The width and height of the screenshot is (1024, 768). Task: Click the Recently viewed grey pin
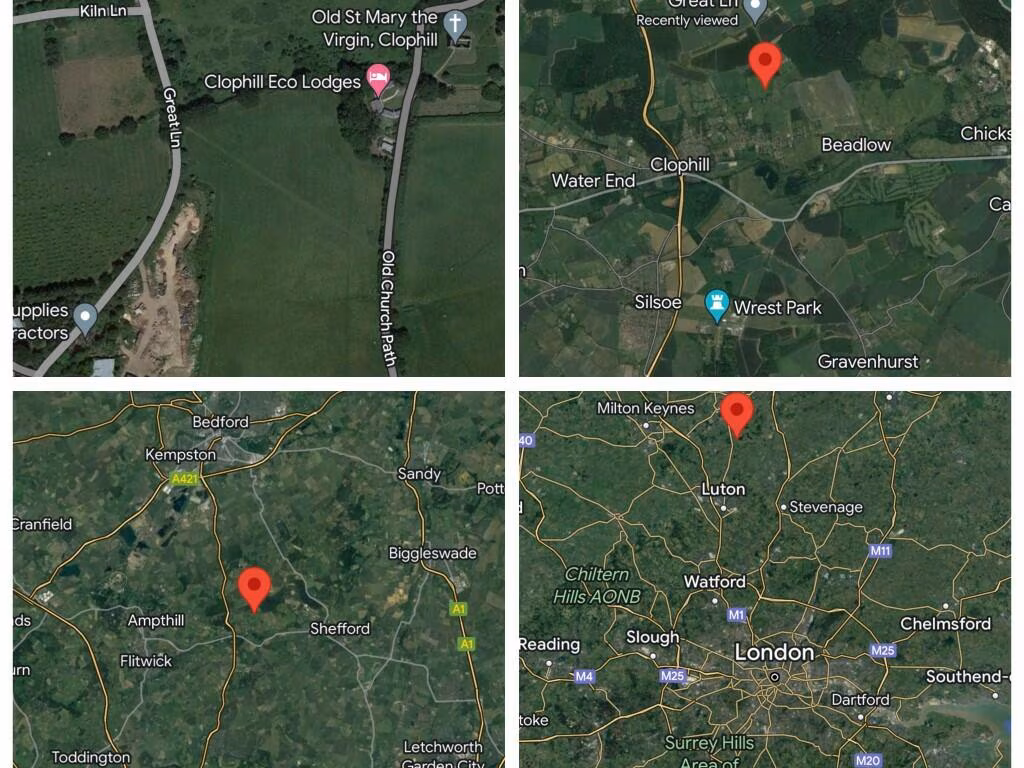point(756,10)
